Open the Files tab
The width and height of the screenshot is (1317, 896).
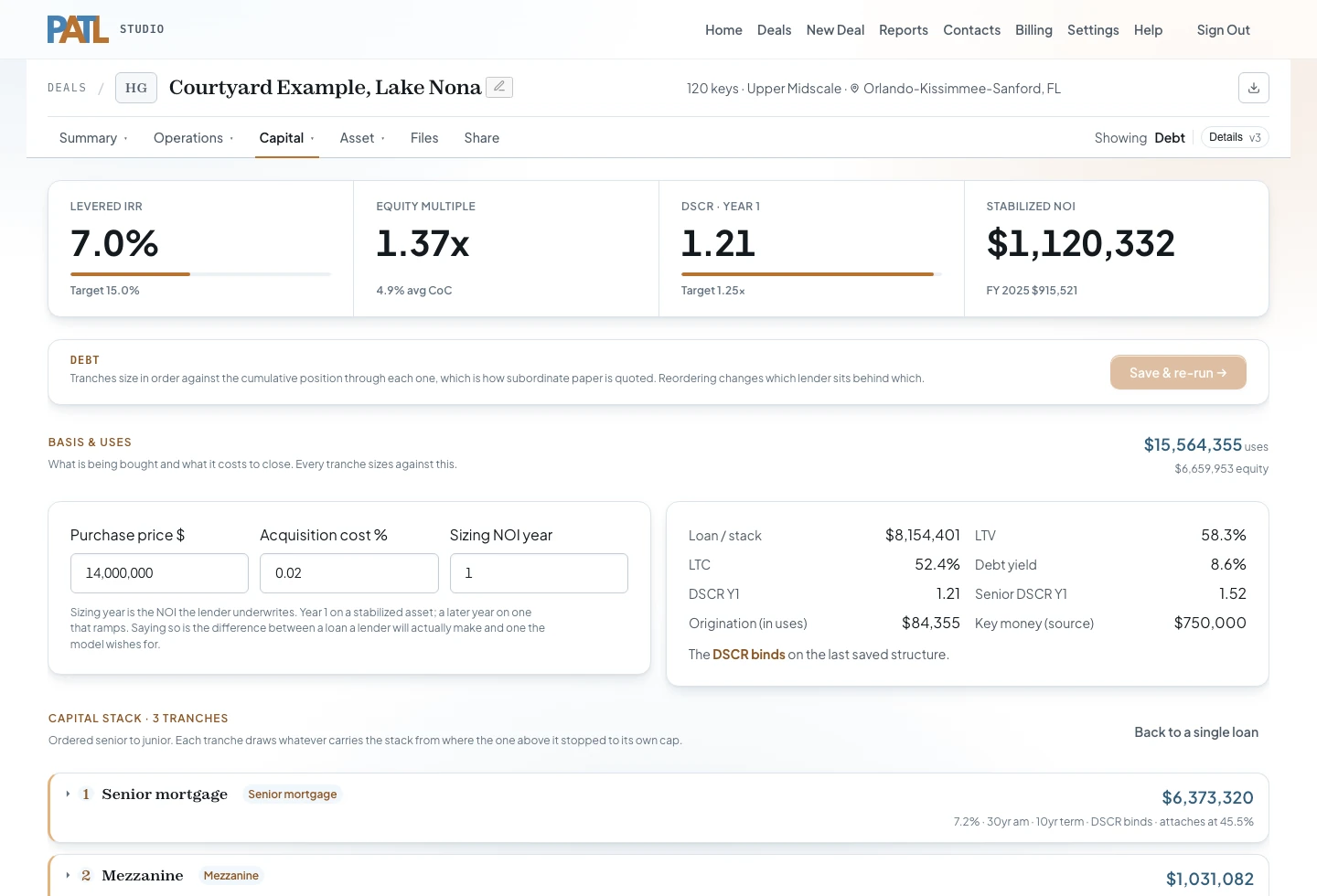coord(424,138)
